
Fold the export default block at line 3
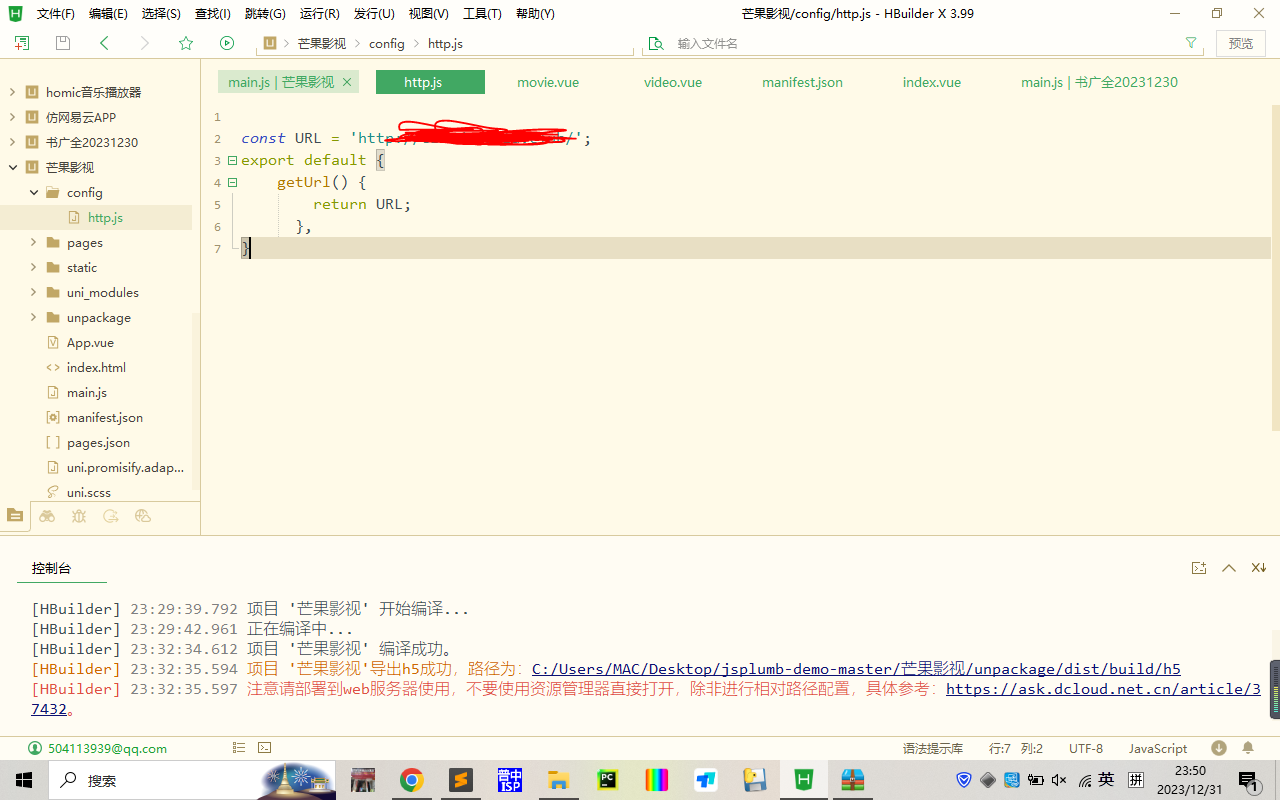point(232,160)
